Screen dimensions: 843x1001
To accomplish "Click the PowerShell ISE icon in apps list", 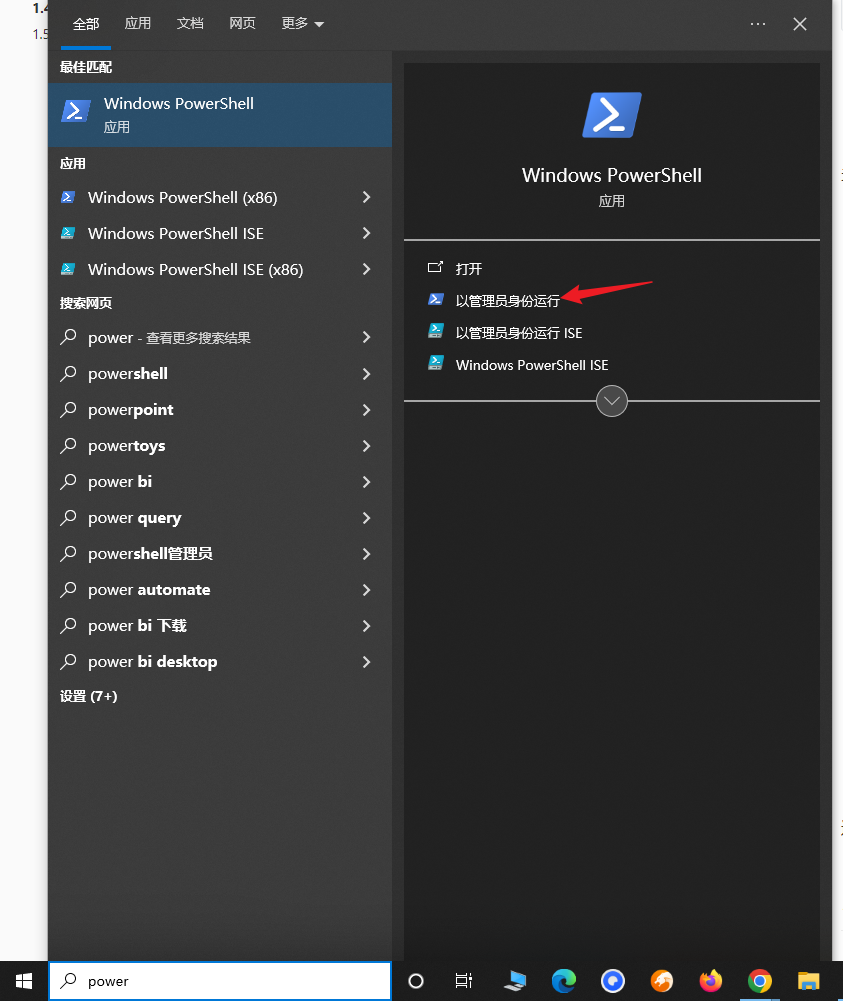I will click(x=68, y=233).
